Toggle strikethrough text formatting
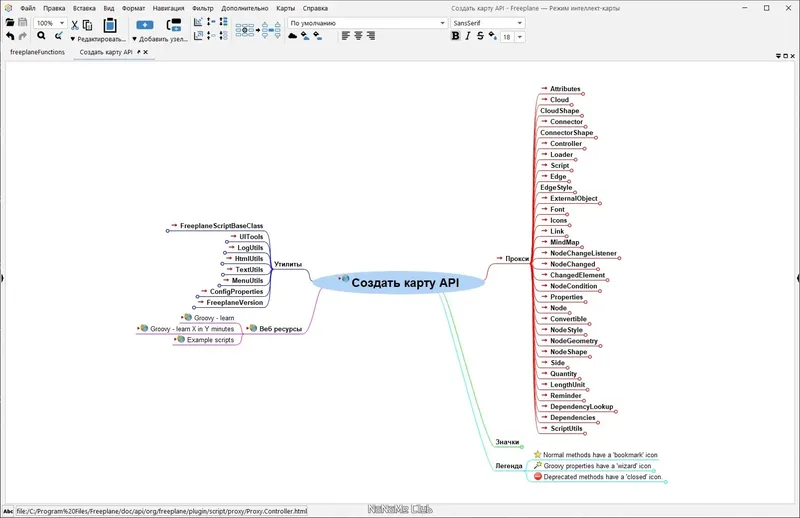Viewport: 800px width, 518px height. pyautogui.click(x=480, y=36)
